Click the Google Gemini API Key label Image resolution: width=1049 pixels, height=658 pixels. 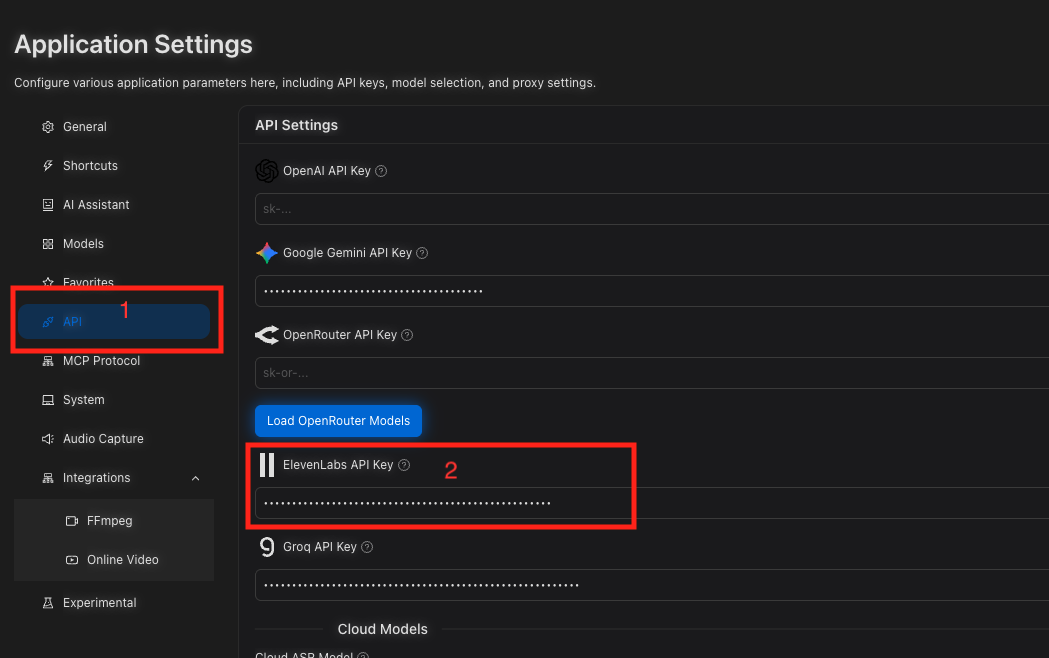[x=347, y=253]
